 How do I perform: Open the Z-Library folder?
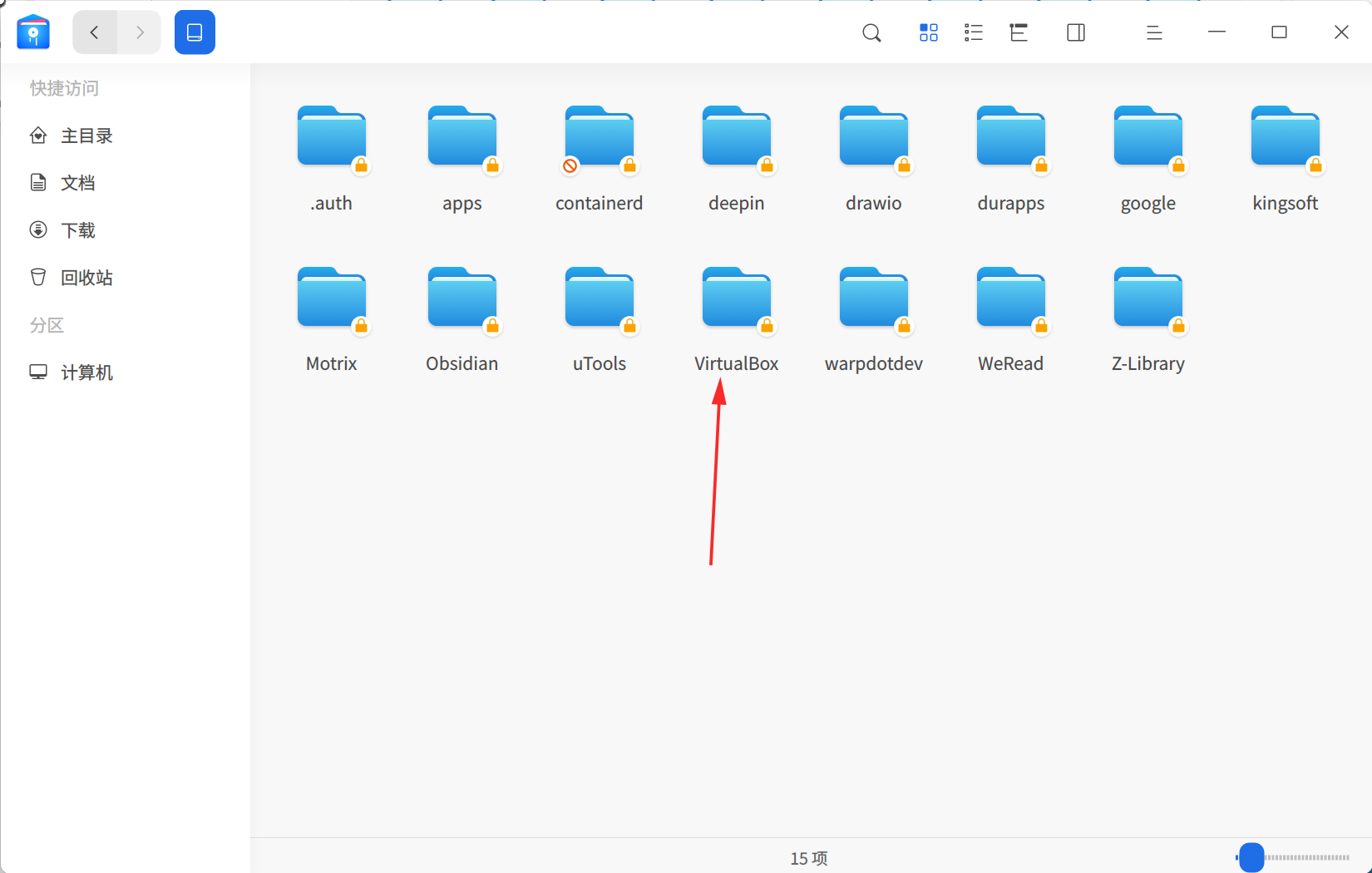coord(1148,298)
